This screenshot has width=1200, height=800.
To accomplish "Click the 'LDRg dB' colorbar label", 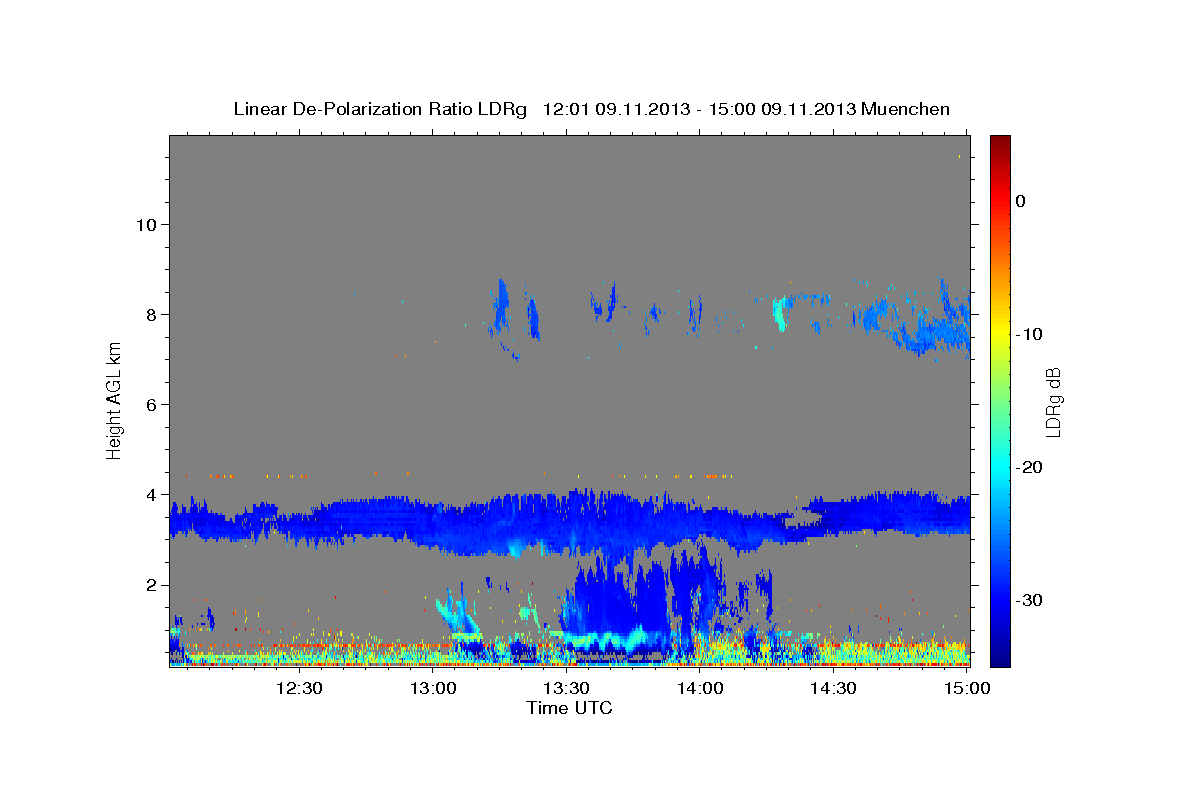I will pyautogui.click(x=1052, y=403).
